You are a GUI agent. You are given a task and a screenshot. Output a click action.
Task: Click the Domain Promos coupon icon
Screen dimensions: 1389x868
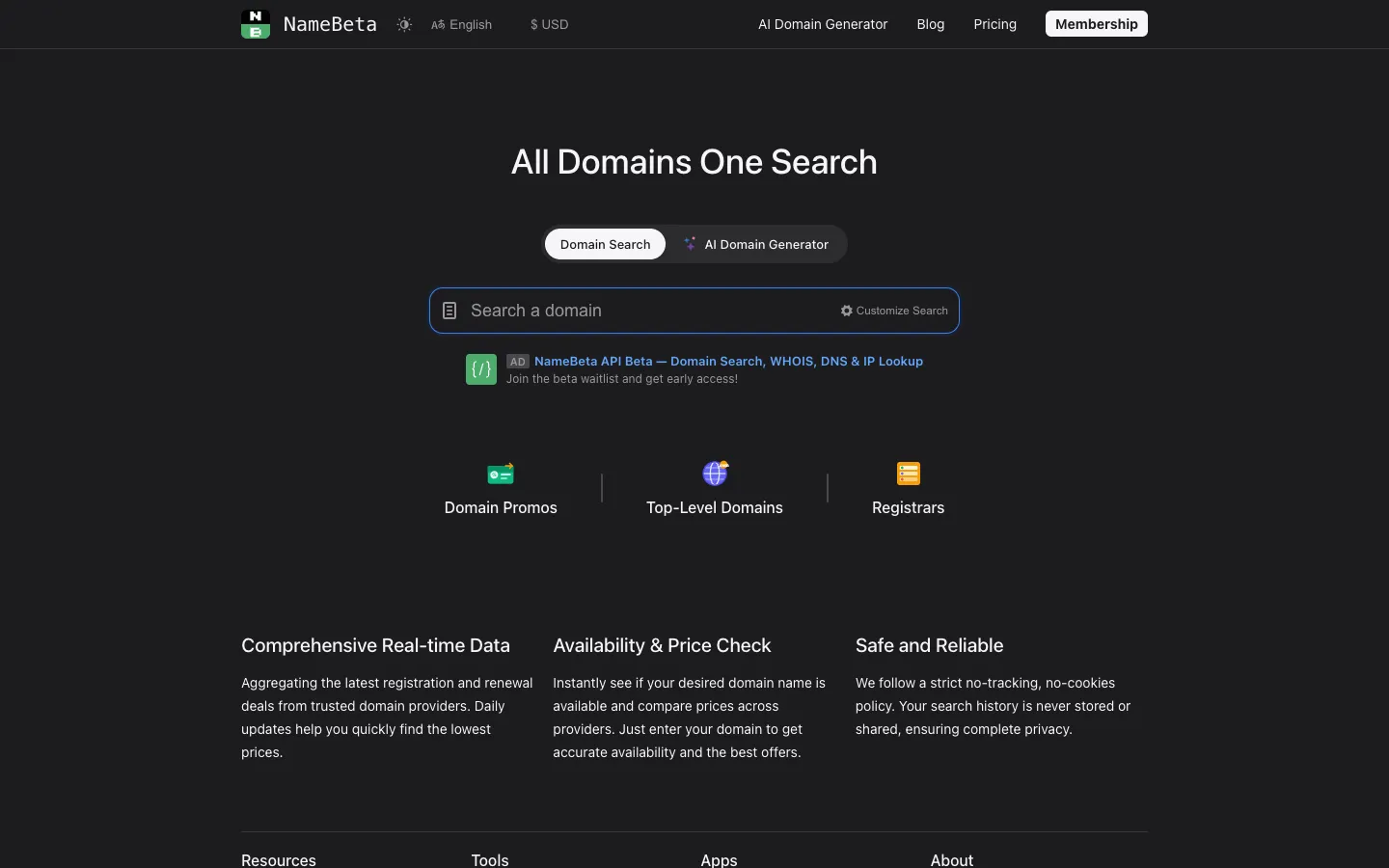(501, 474)
